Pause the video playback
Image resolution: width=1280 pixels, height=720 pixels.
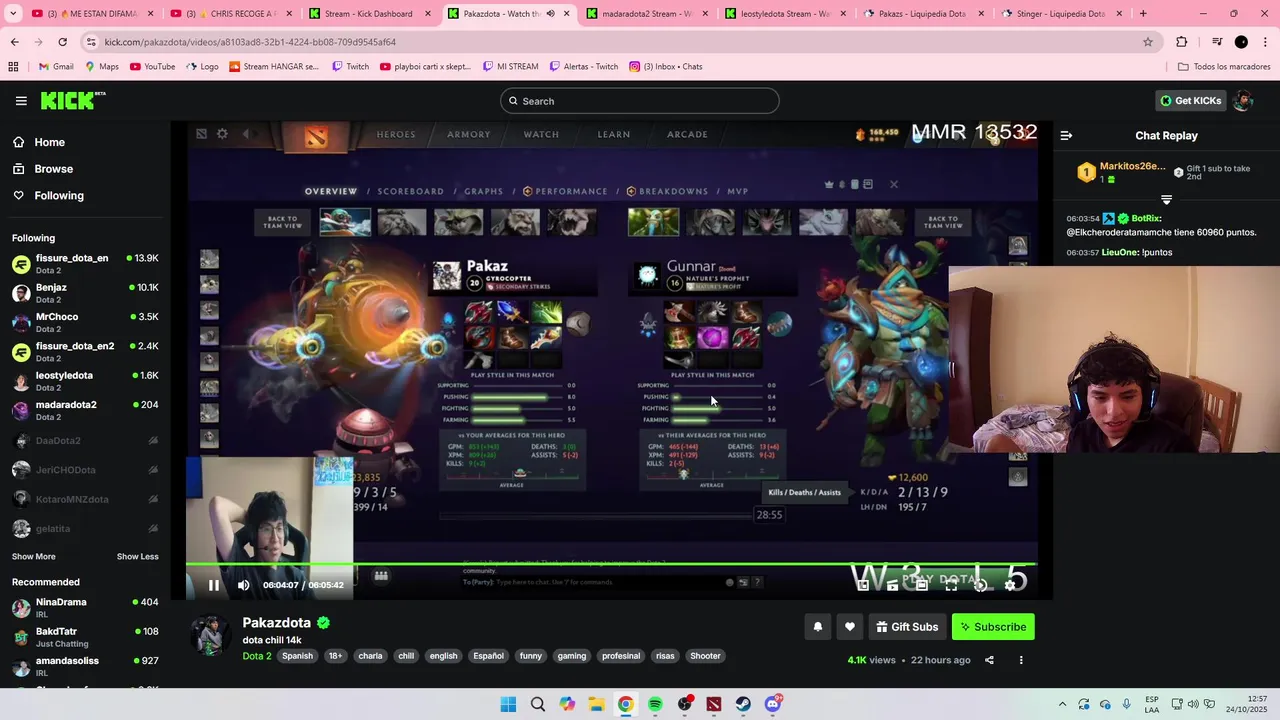coord(214,585)
